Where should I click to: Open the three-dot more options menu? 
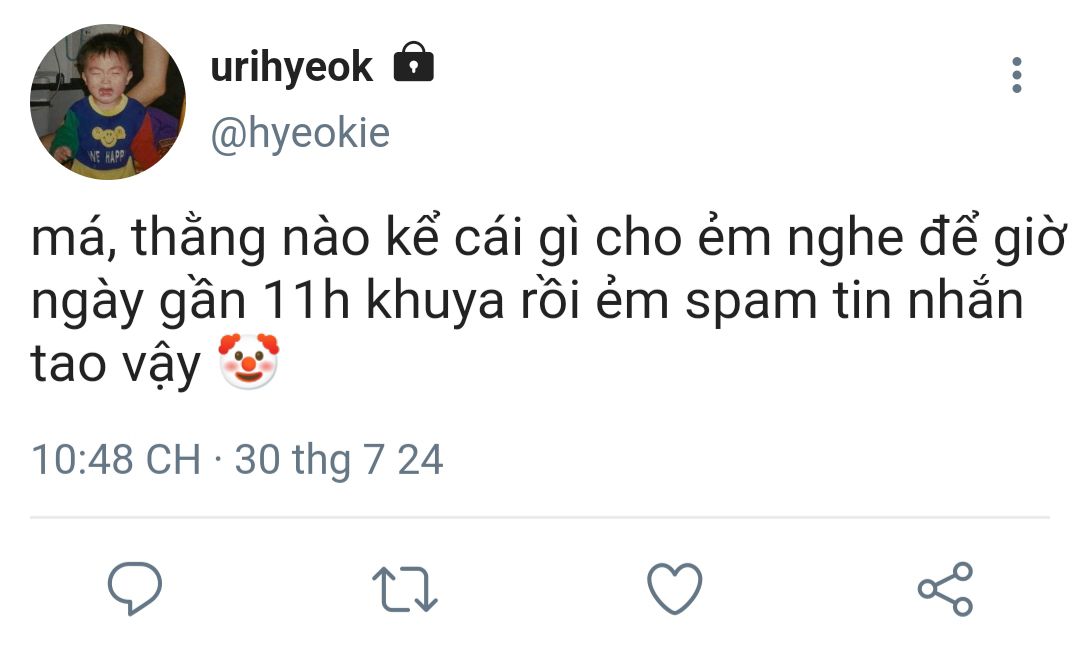pyautogui.click(x=1017, y=75)
